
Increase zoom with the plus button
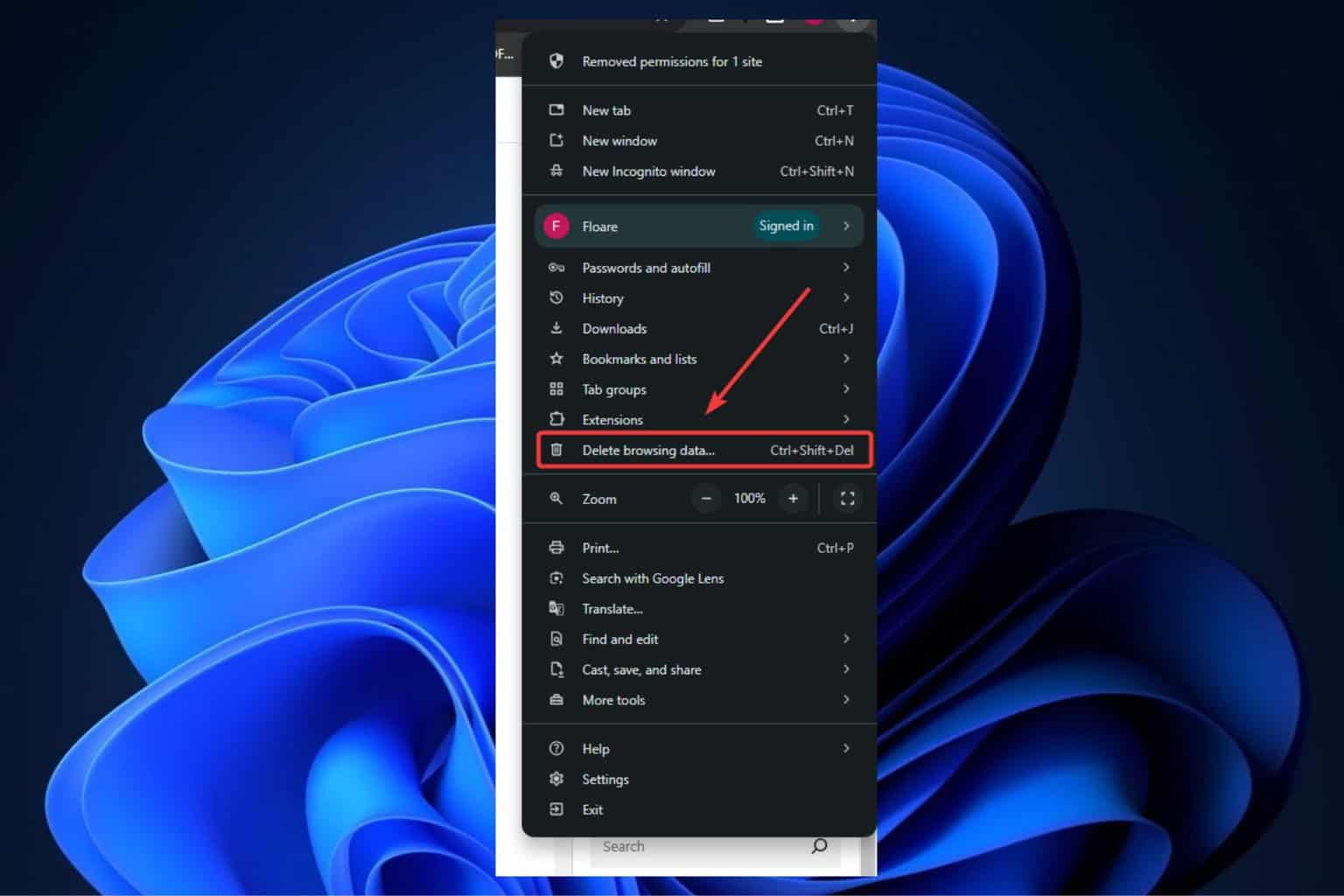point(793,499)
